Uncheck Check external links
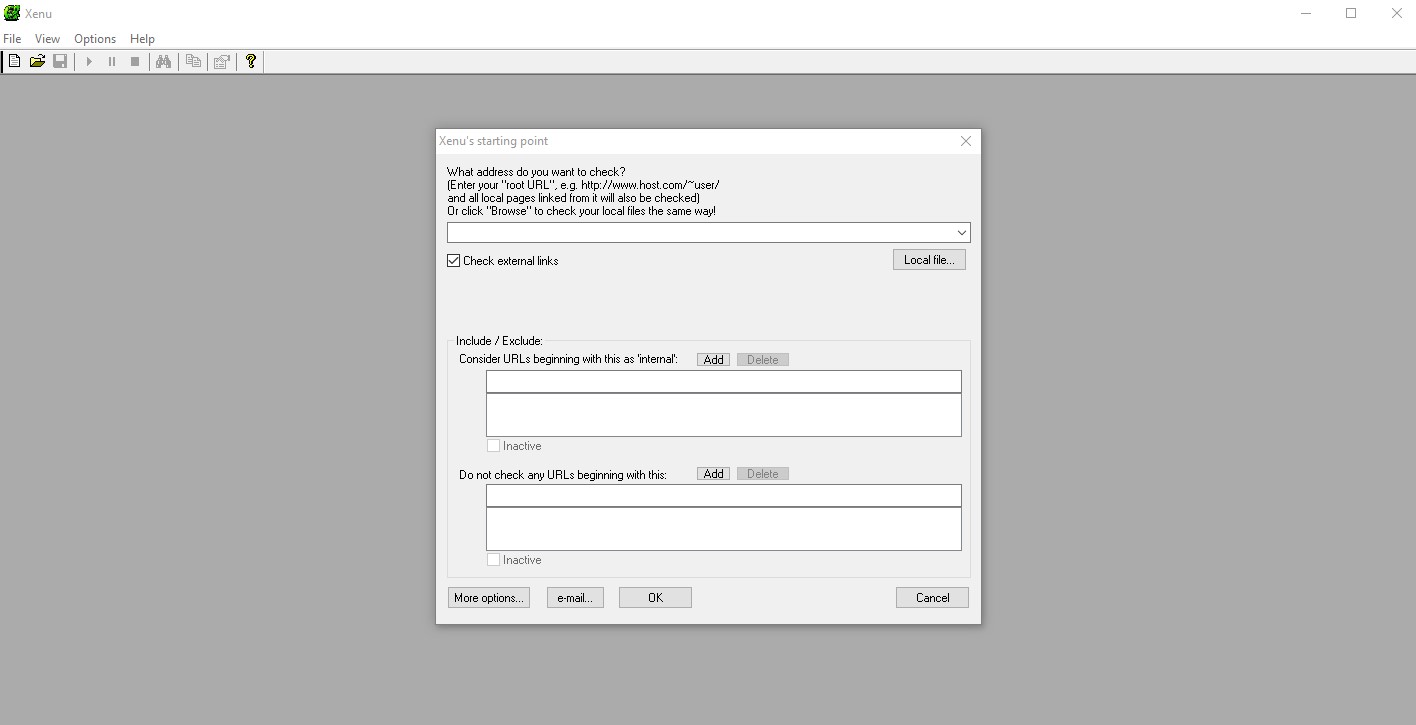 (x=453, y=260)
